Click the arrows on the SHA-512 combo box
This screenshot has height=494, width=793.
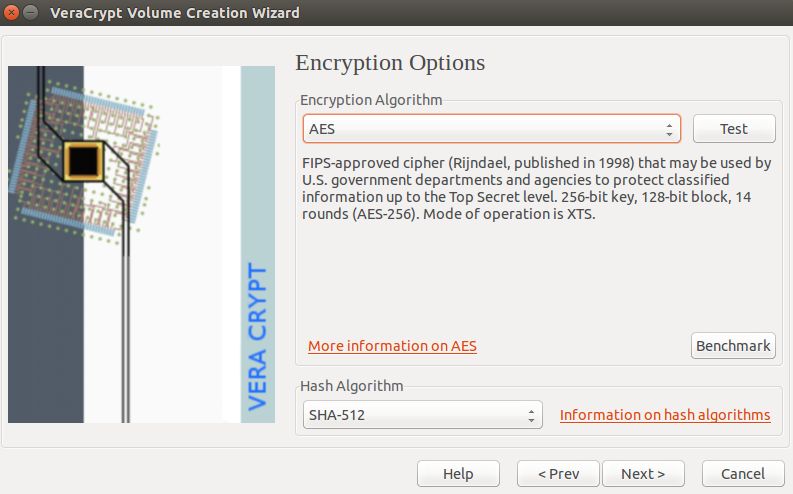coord(531,416)
